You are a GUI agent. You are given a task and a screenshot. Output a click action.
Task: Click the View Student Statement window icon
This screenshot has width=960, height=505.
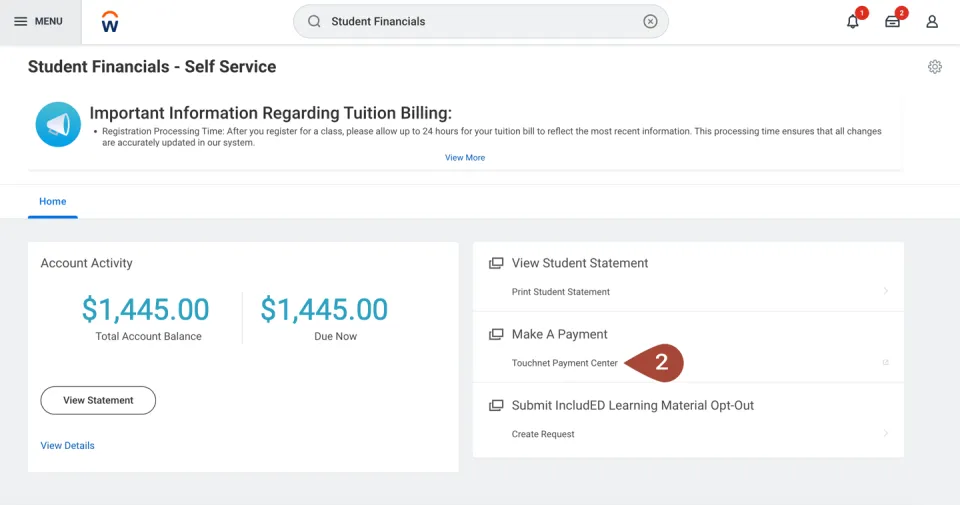(x=496, y=263)
